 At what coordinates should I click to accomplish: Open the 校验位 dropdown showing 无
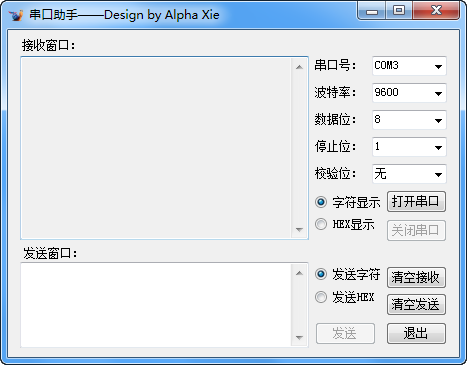(409, 174)
